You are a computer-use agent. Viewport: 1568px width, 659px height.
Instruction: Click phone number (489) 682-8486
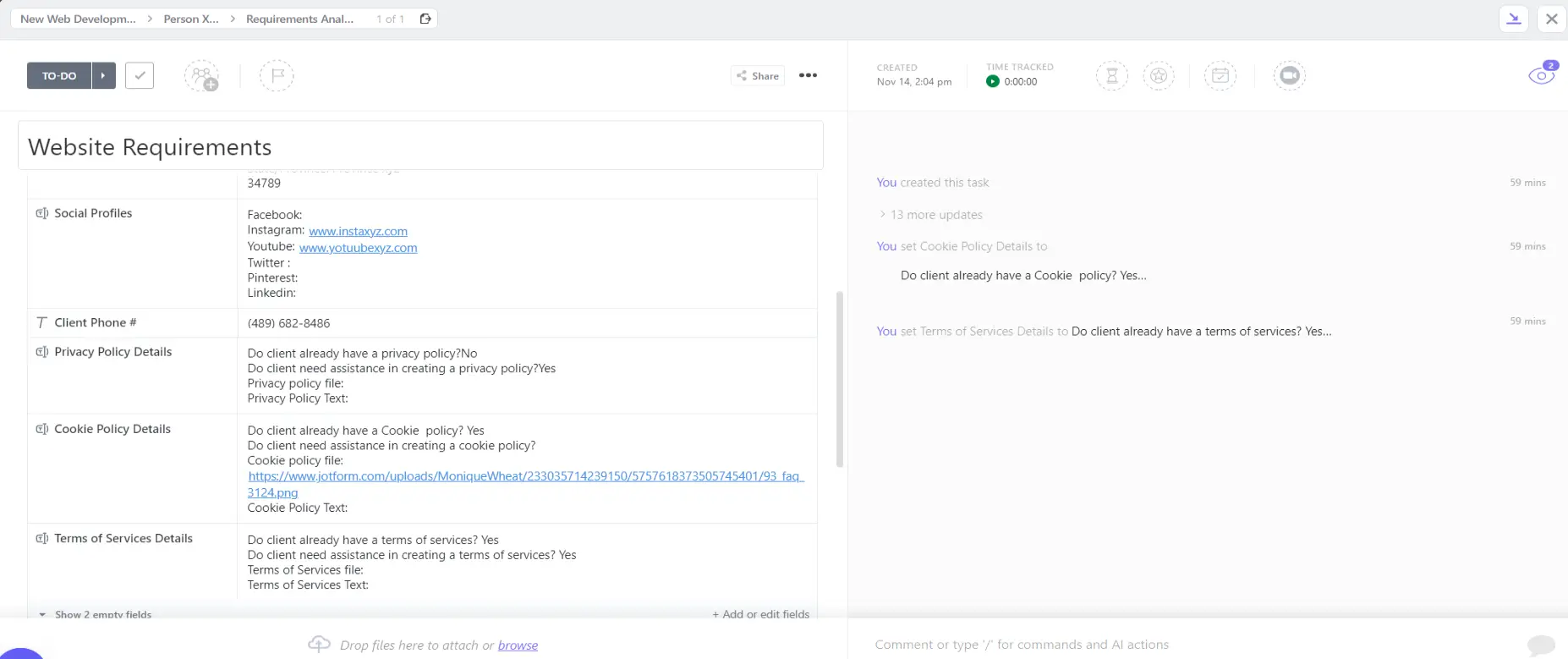(288, 323)
